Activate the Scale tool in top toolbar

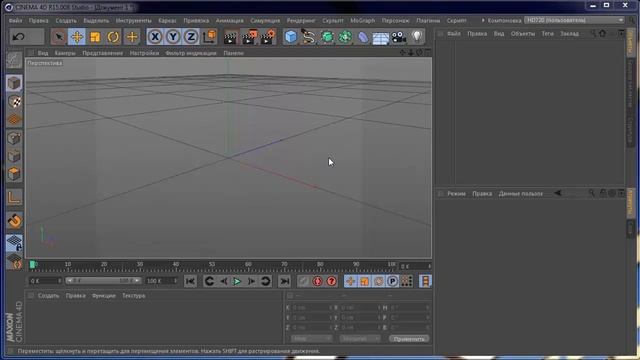pos(95,37)
